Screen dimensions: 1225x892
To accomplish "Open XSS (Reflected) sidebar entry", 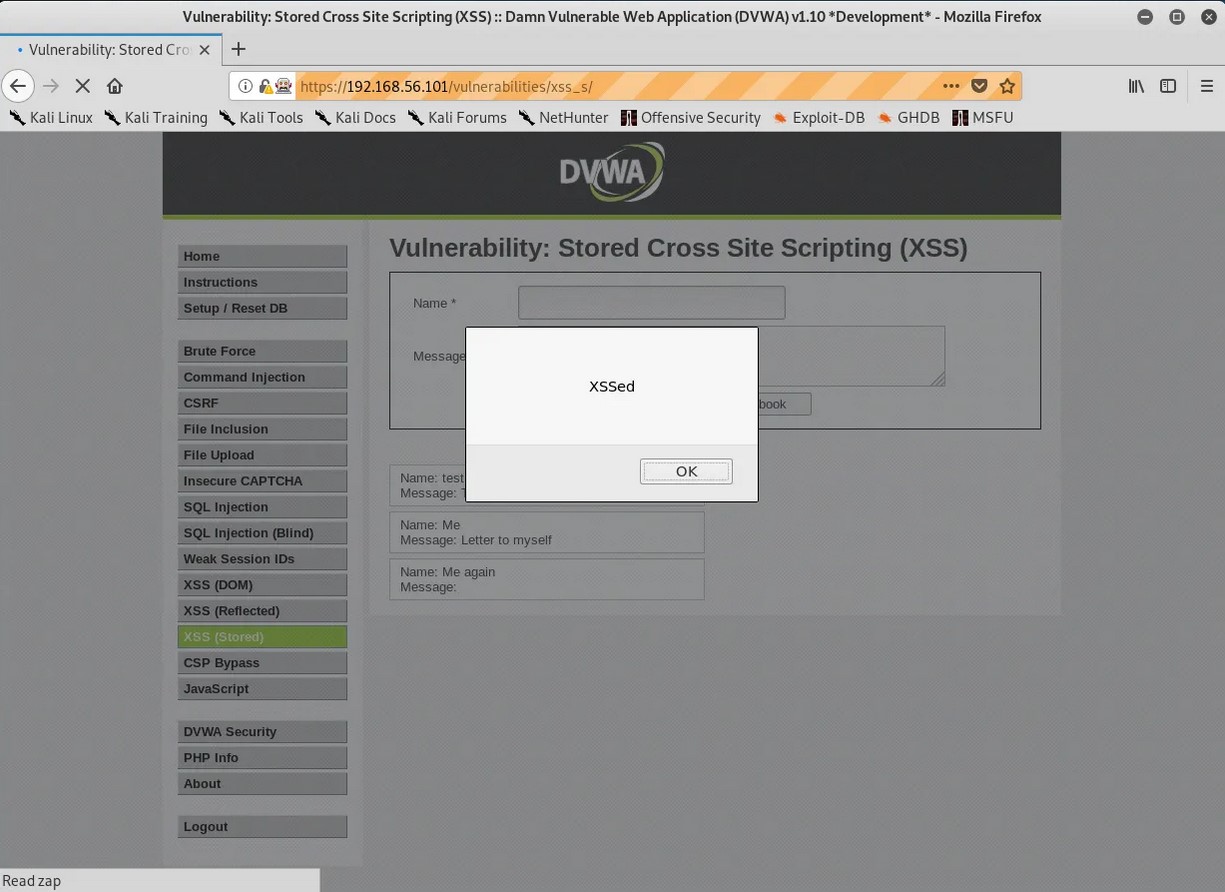I will coord(262,611).
